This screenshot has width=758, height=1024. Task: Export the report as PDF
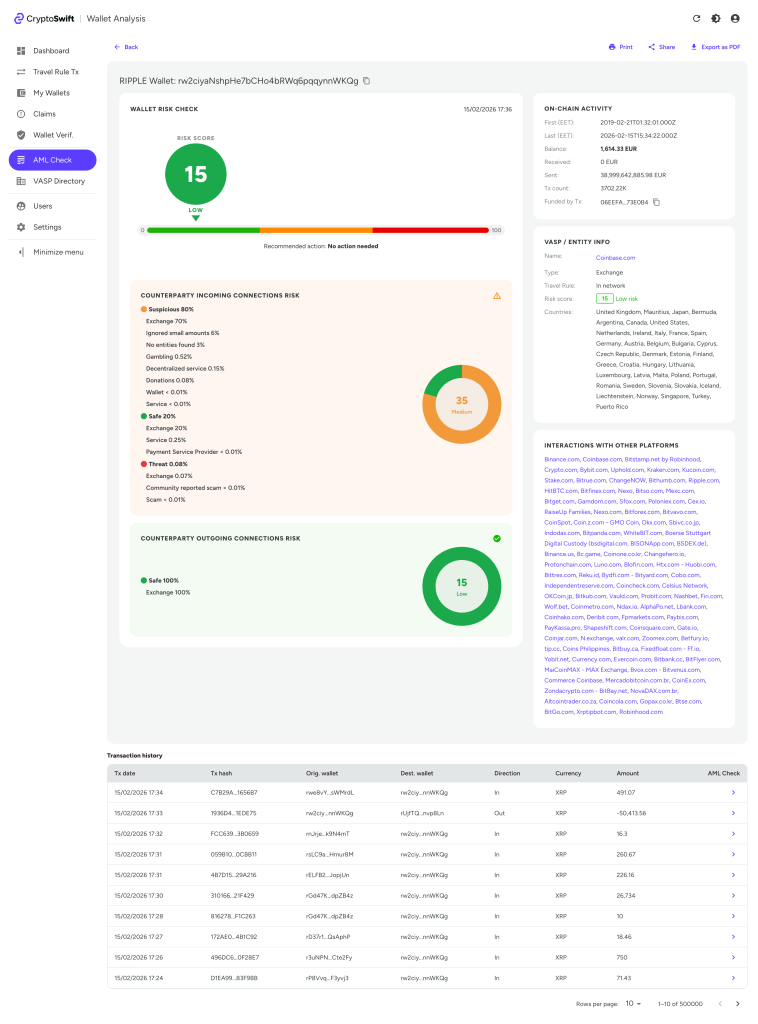[715, 47]
